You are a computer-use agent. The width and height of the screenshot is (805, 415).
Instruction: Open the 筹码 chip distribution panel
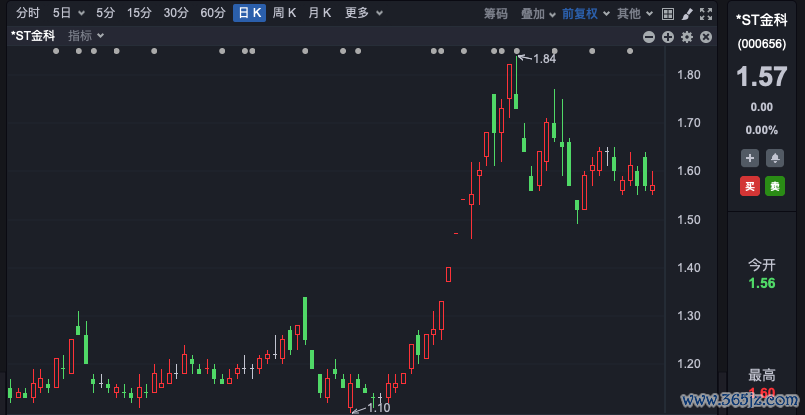point(495,14)
